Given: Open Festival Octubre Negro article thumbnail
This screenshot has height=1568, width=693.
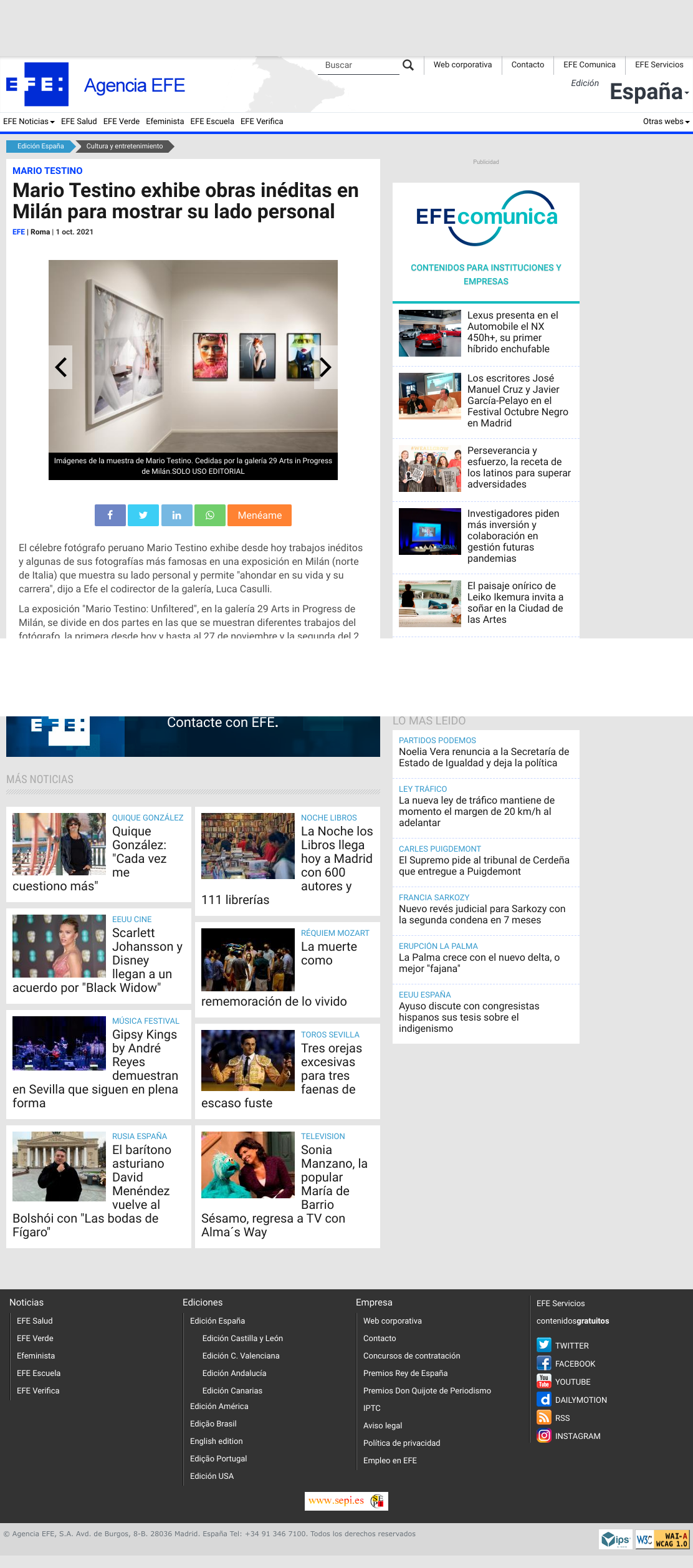Looking at the screenshot, I should [430, 396].
